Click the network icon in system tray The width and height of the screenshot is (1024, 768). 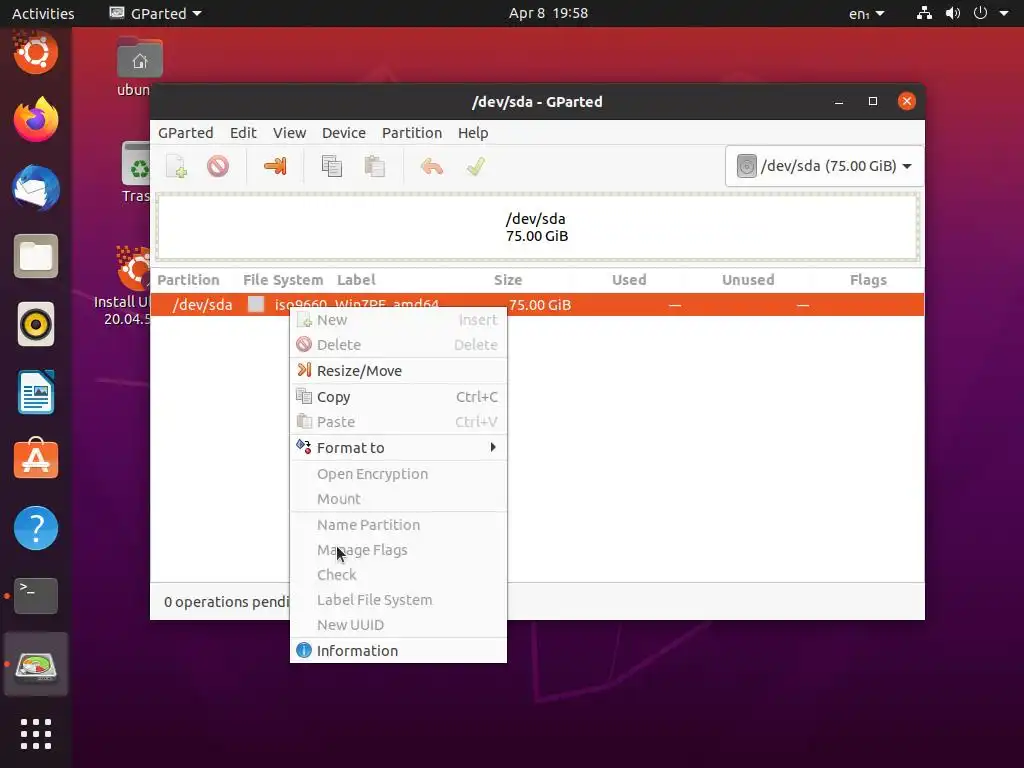(x=924, y=13)
